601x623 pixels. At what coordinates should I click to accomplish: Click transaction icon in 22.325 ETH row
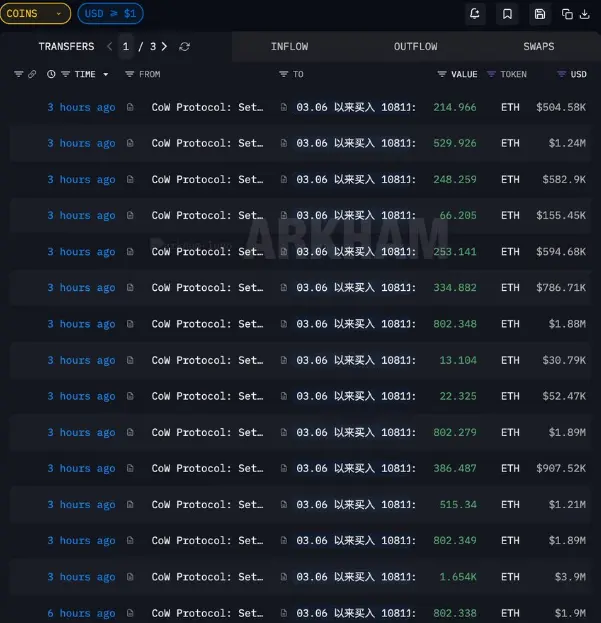[130, 396]
